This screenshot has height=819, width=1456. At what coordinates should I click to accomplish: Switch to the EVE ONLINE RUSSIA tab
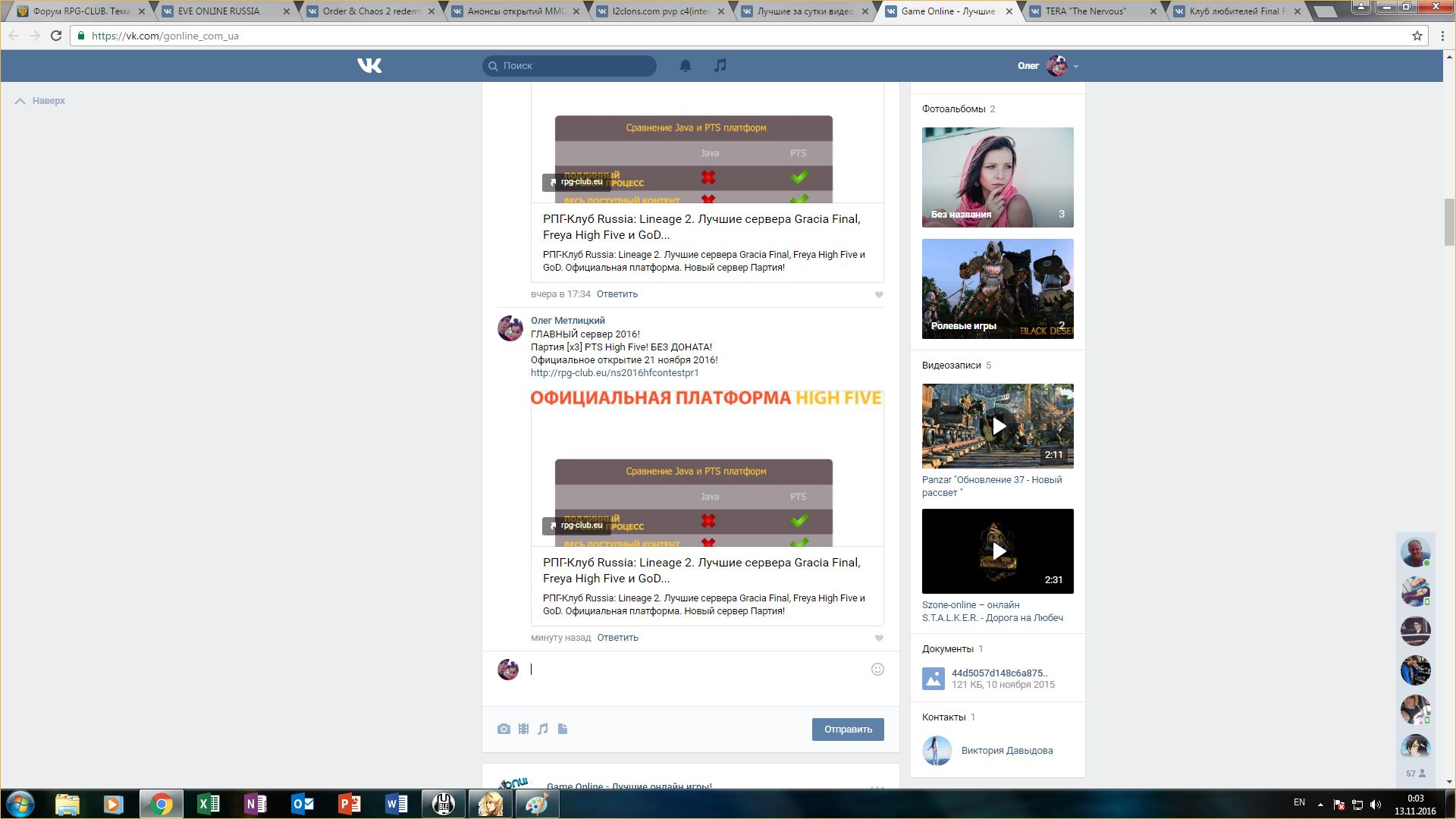pos(218,11)
